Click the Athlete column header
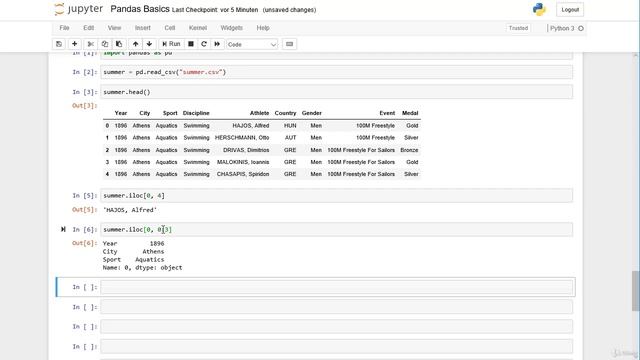 coord(259,113)
